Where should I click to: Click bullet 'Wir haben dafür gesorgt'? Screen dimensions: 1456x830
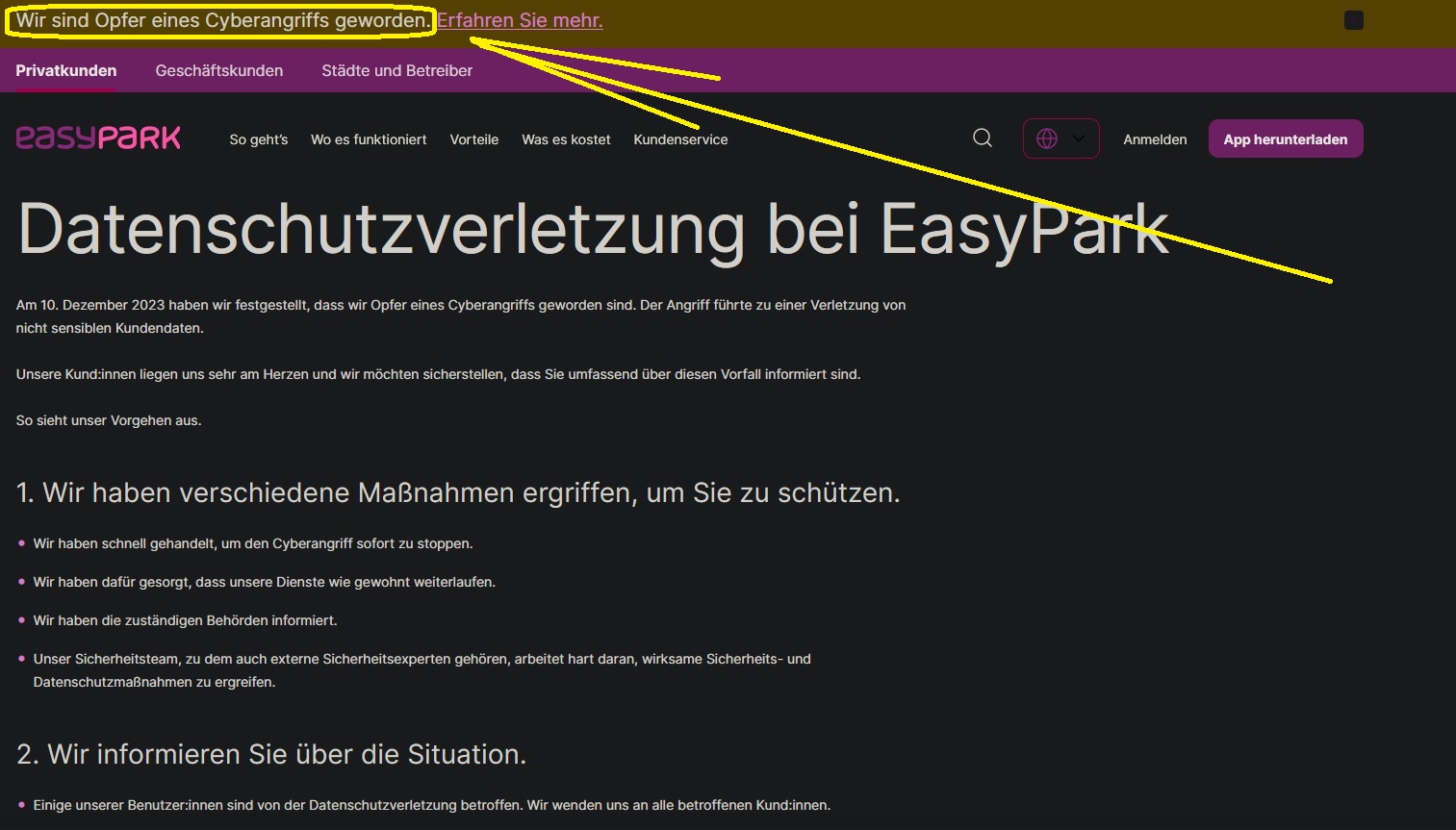(x=264, y=582)
